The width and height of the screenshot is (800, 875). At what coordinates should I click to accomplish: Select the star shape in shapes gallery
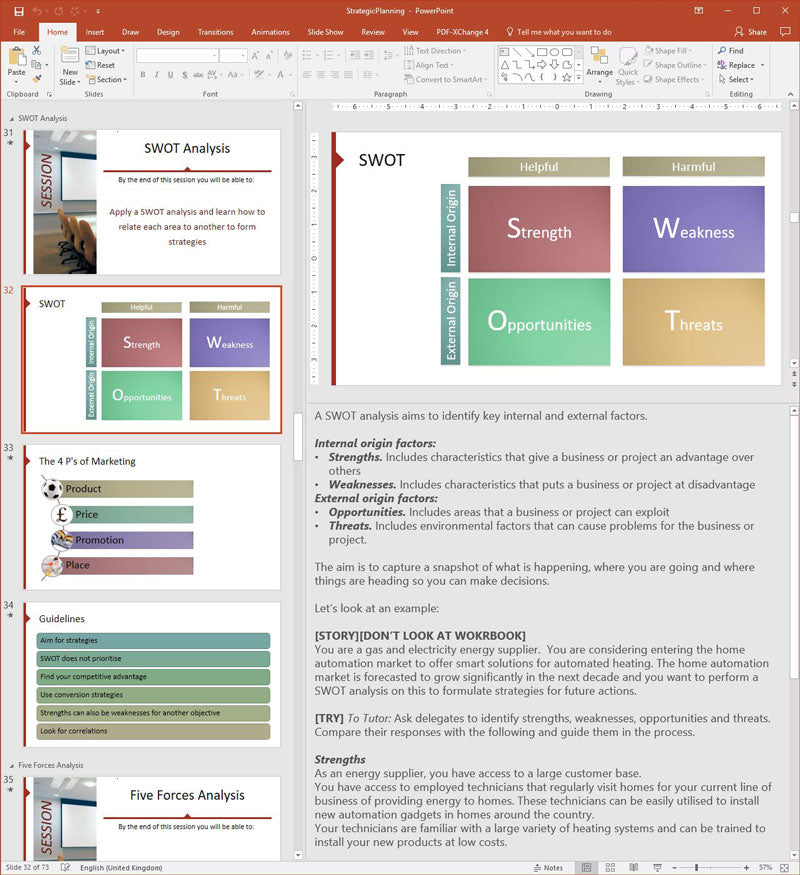(567, 78)
